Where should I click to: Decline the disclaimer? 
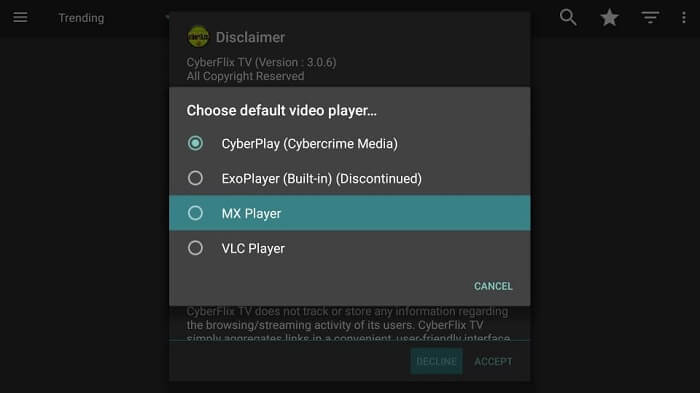pos(436,361)
